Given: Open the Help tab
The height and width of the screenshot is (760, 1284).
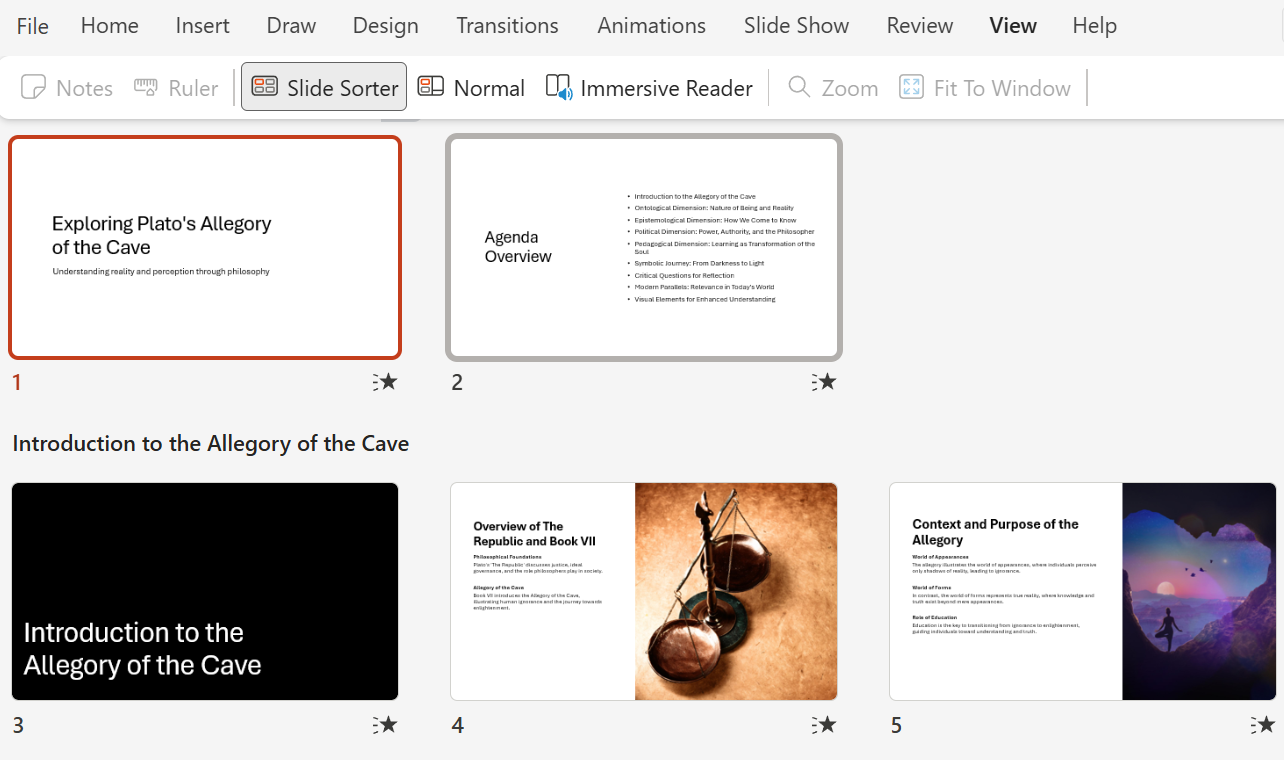Looking at the screenshot, I should [x=1094, y=26].
